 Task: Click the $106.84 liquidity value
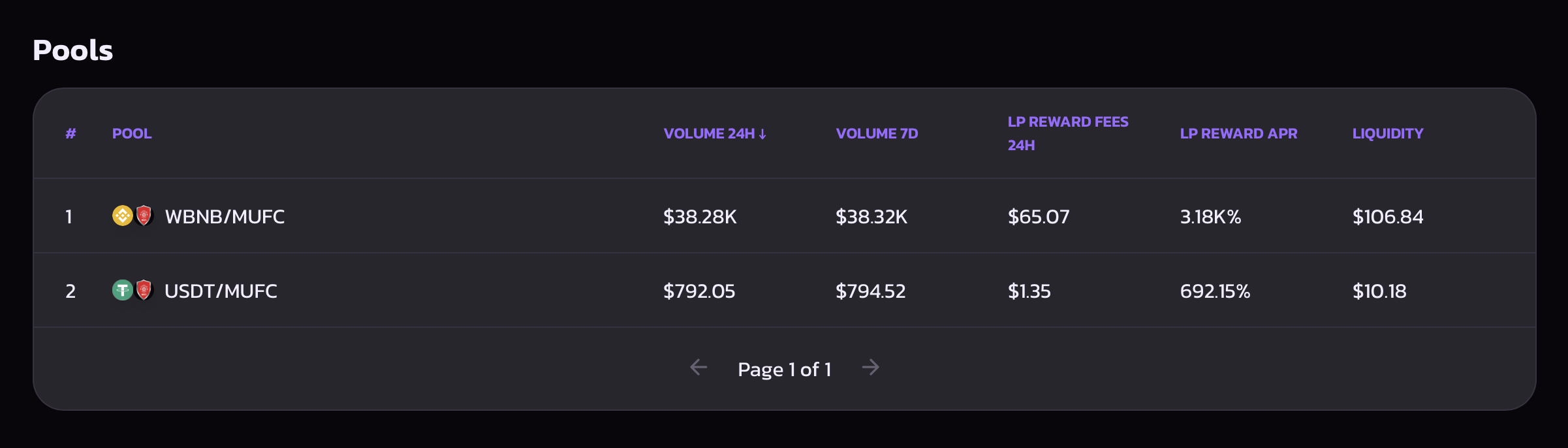(x=1388, y=216)
